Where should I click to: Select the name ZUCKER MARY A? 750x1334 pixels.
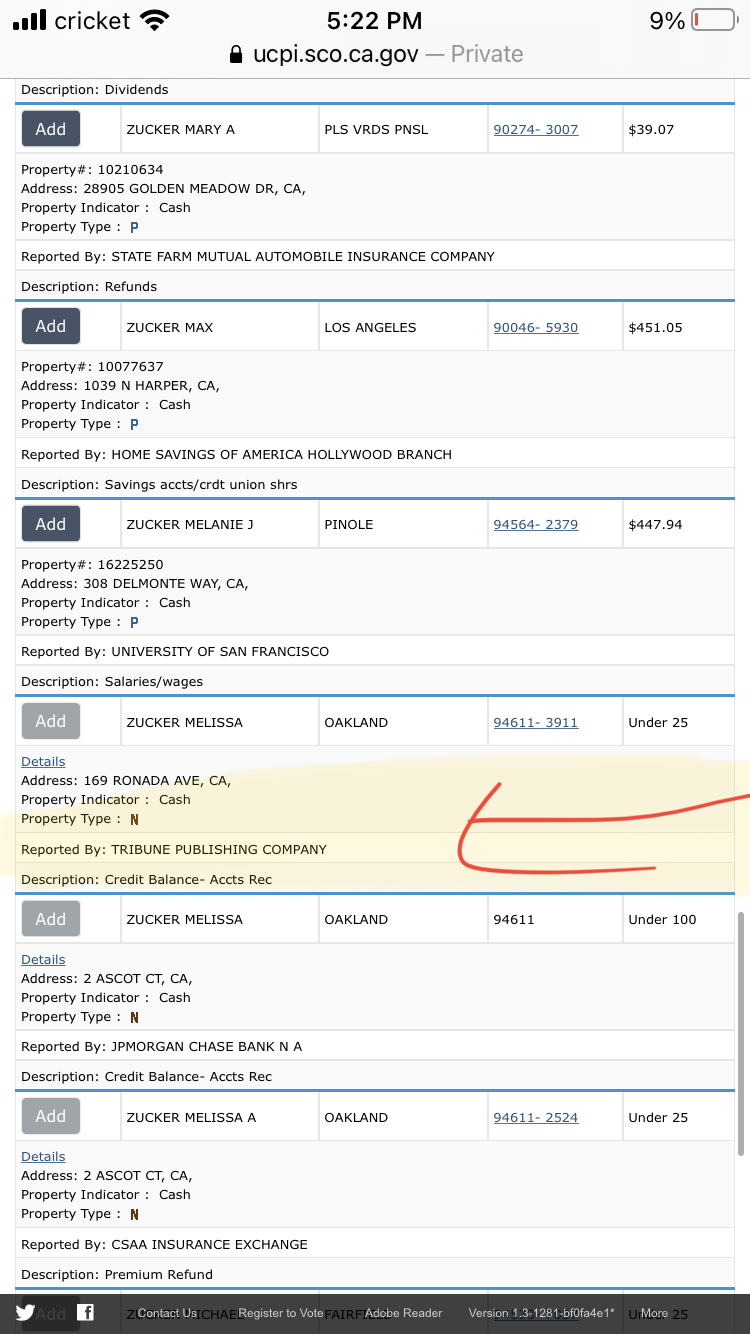[180, 129]
